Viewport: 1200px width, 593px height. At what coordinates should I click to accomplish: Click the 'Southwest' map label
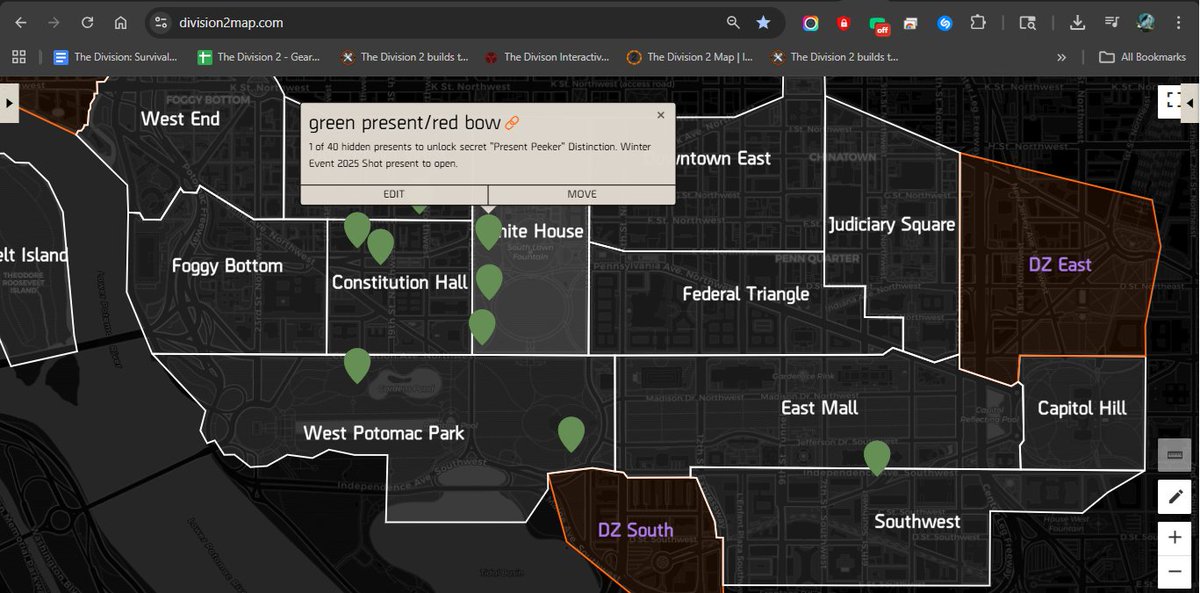(917, 521)
